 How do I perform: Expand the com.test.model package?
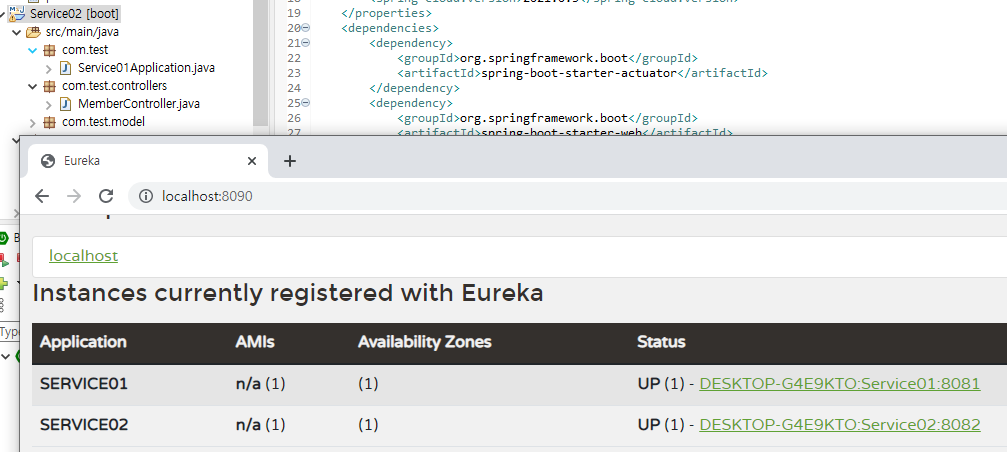click(33, 121)
